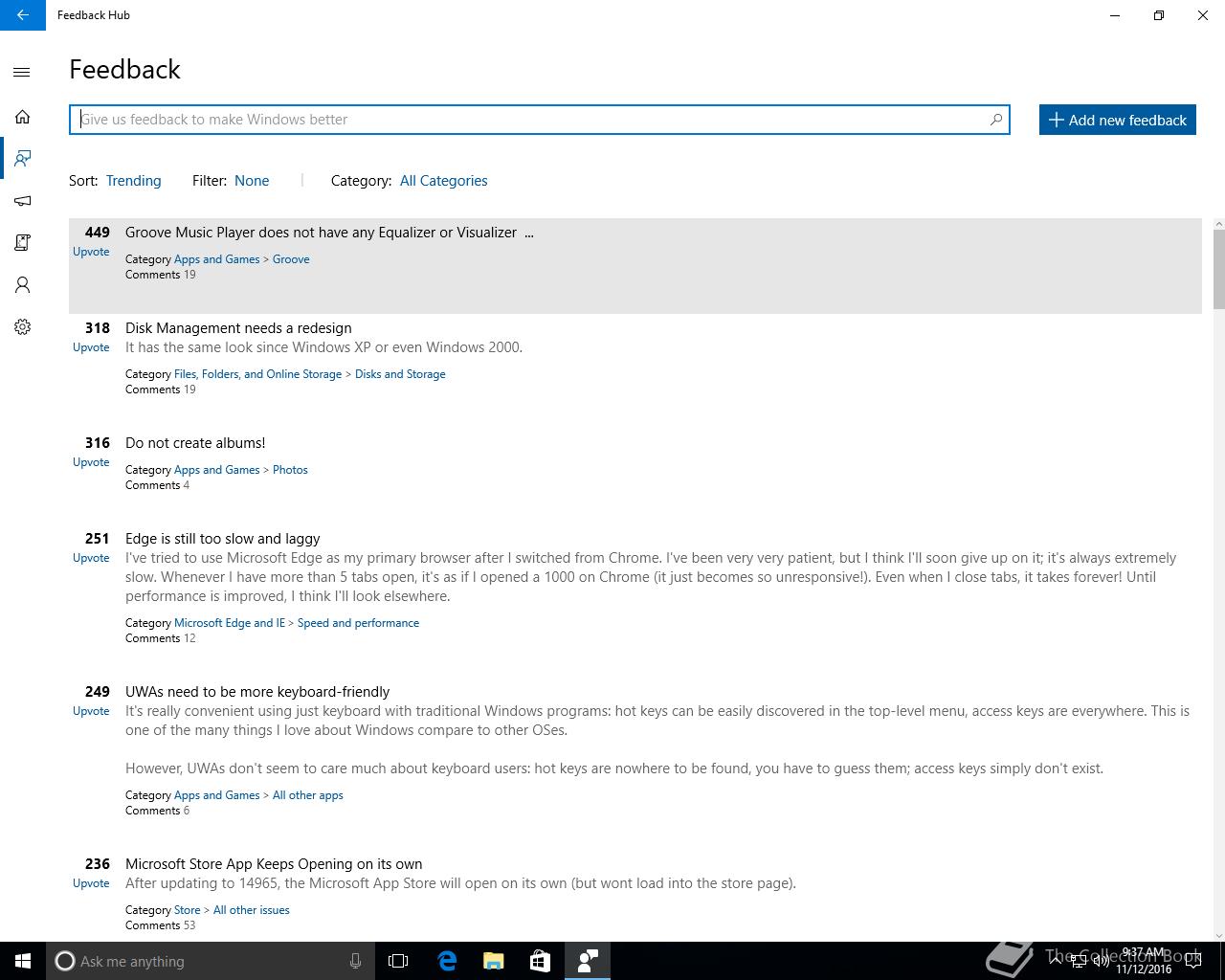Click Store category link

point(188,910)
